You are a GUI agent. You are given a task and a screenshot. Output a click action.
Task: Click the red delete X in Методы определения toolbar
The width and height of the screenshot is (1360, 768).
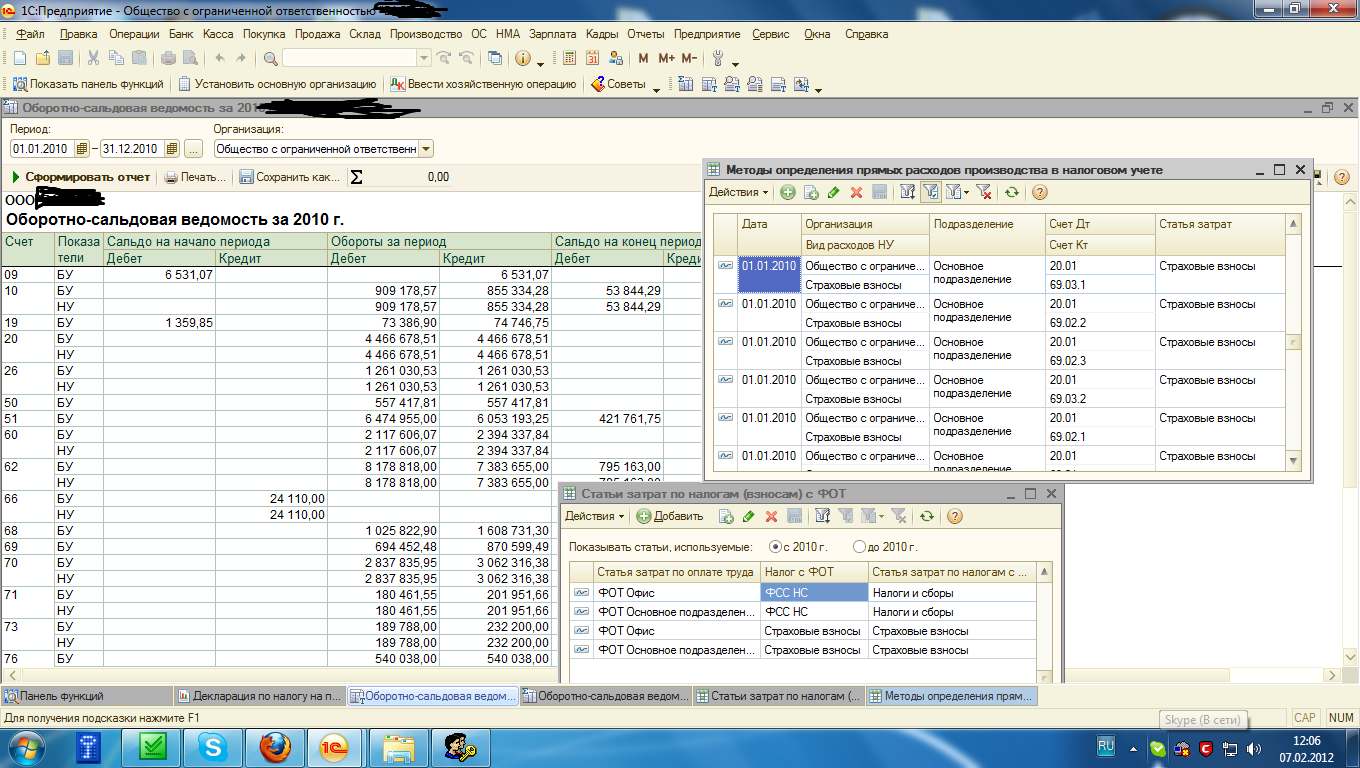[x=856, y=193]
